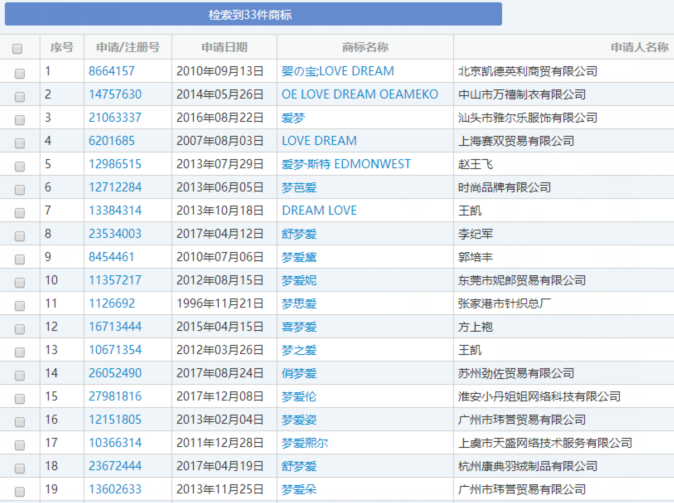Open registration number 14757630
674x503 pixels.
tap(115, 95)
